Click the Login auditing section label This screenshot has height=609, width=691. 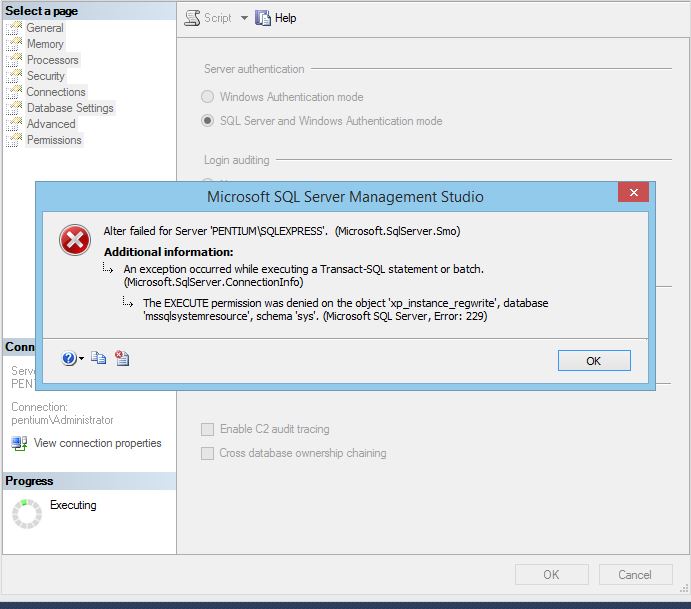[237, 160]
